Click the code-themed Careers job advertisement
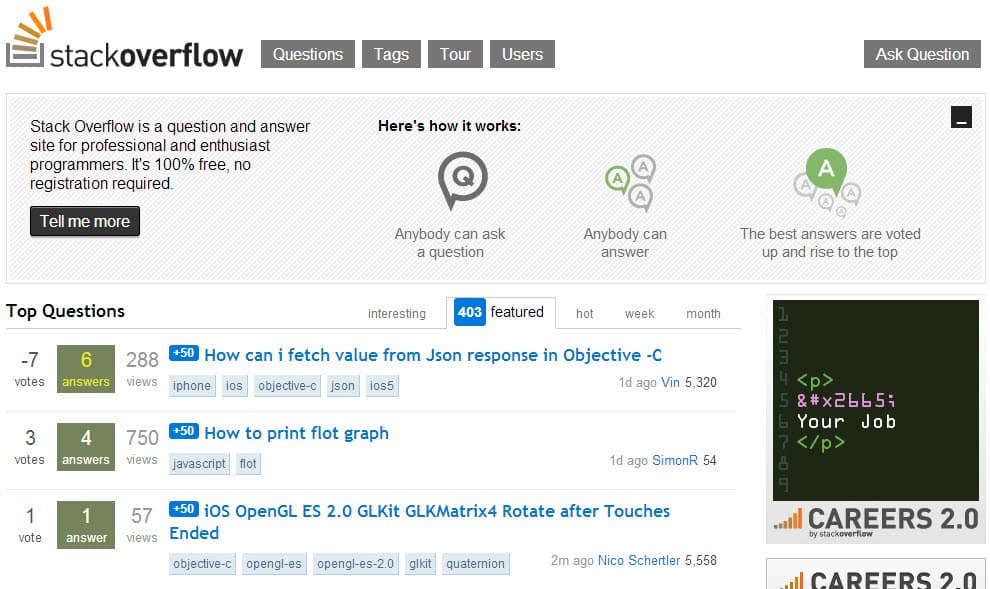 (875, 400)
